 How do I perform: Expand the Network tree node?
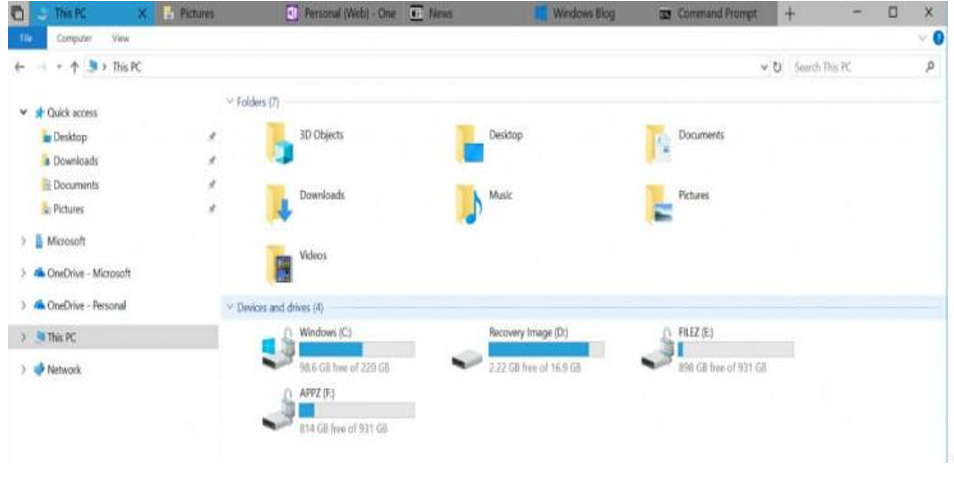(24, 370)
